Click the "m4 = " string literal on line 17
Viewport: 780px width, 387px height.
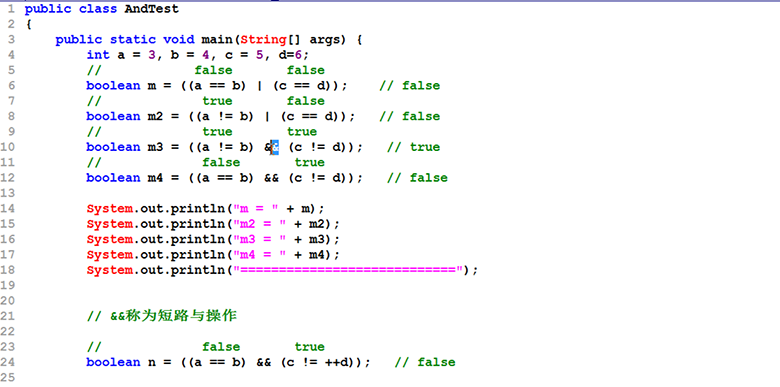pos(259,255)
